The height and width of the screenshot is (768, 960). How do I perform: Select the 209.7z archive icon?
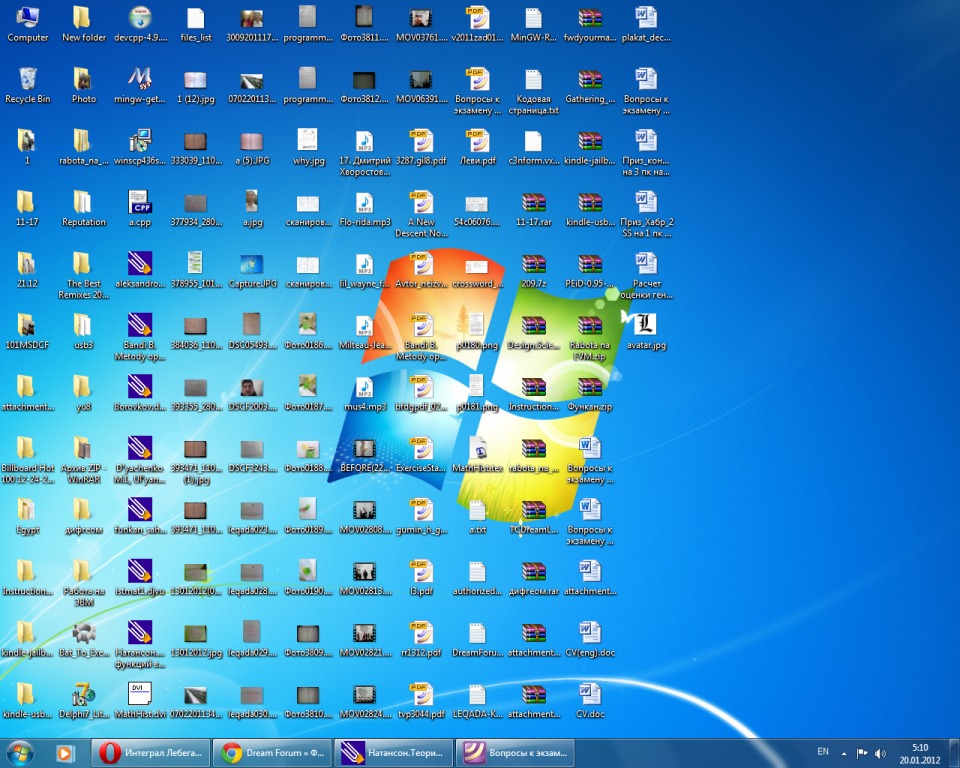point(534,270)
